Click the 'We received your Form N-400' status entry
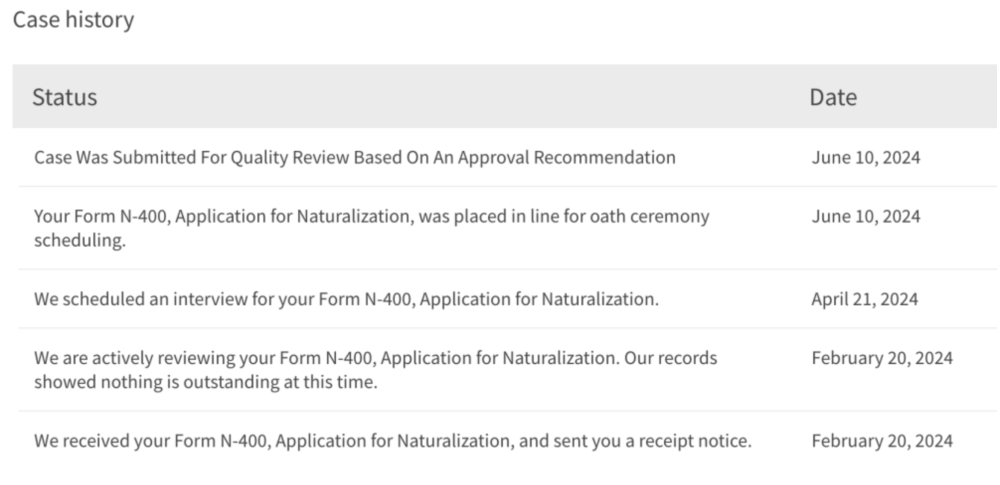This screenshot has height=485, width=1000. coord(393,441)
